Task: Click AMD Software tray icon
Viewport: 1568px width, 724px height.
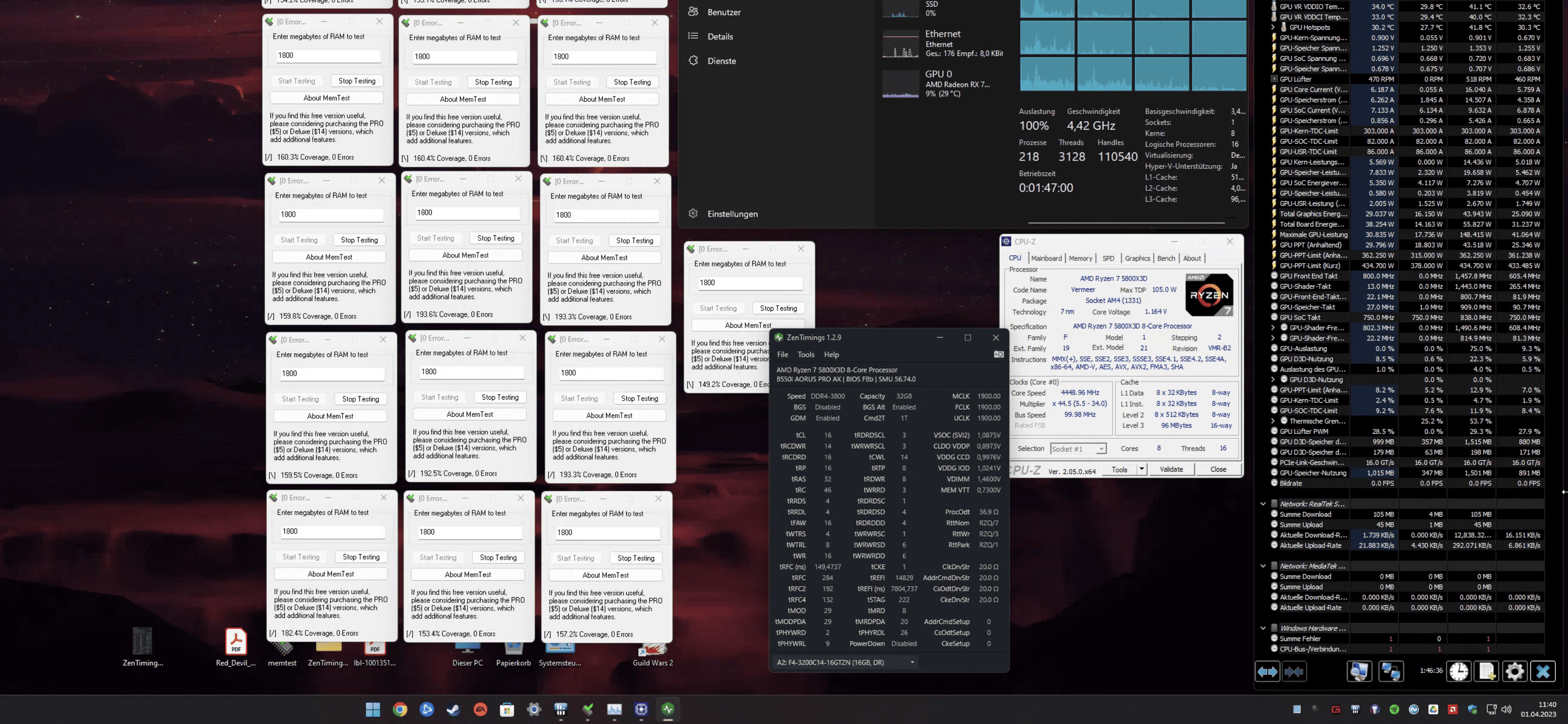Action: tap(1452, 709)
